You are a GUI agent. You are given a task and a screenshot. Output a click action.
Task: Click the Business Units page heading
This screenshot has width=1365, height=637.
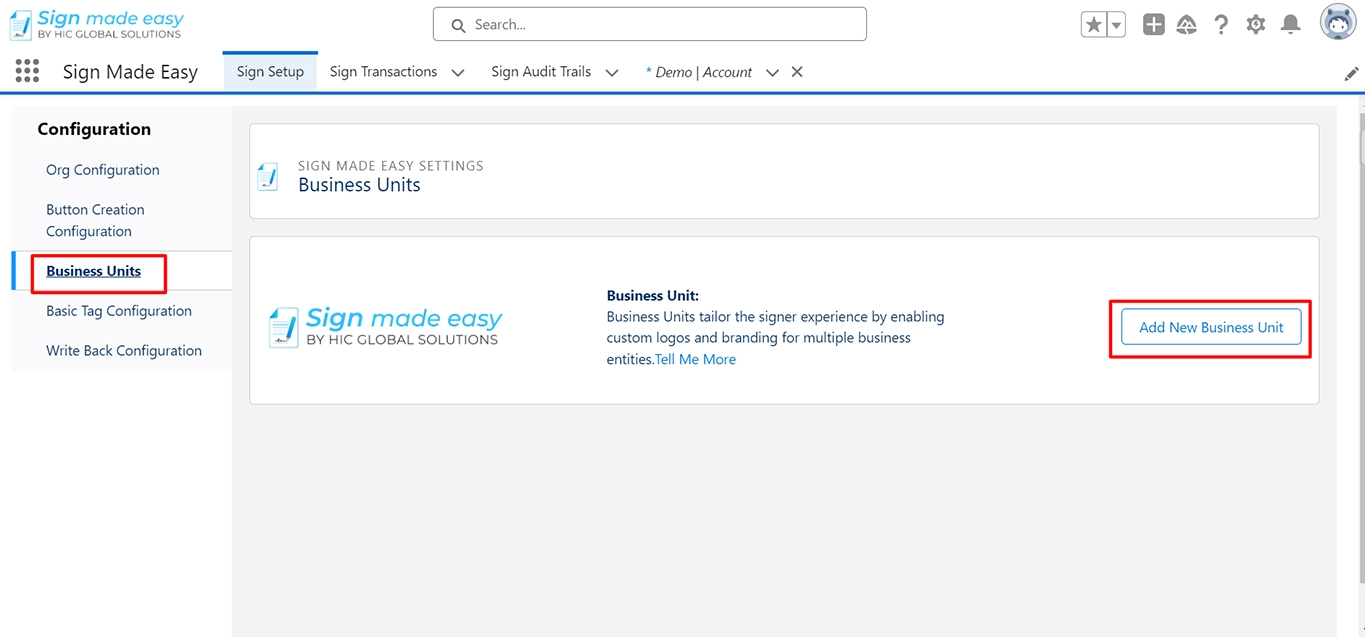coord(359,185)
